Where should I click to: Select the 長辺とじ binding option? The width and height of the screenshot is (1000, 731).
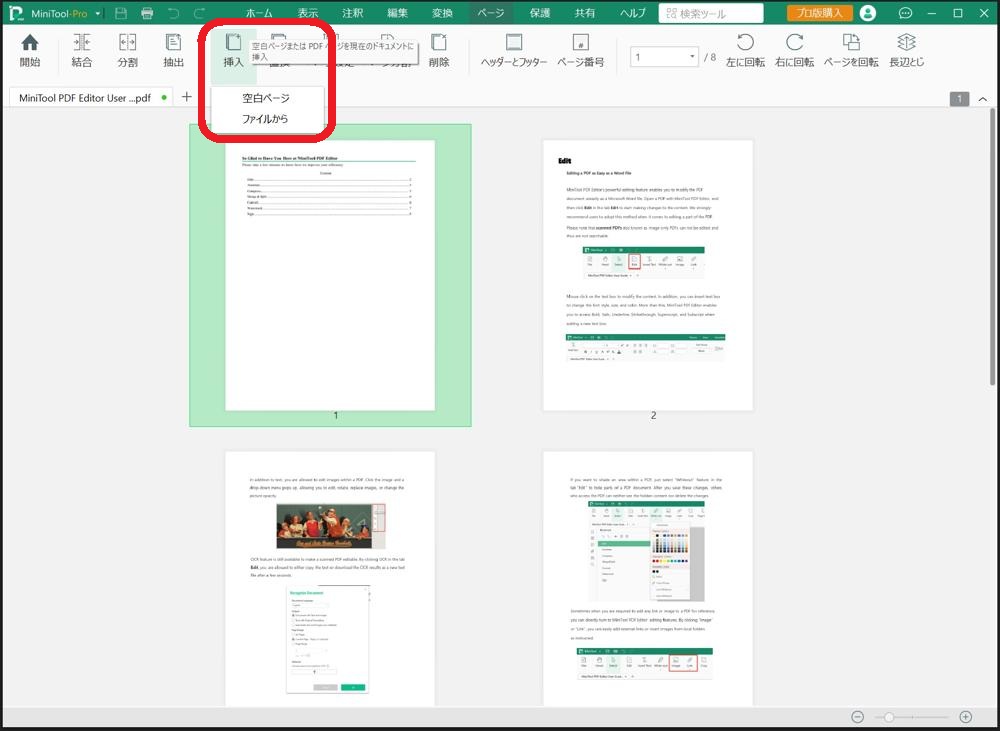(906, 50)
